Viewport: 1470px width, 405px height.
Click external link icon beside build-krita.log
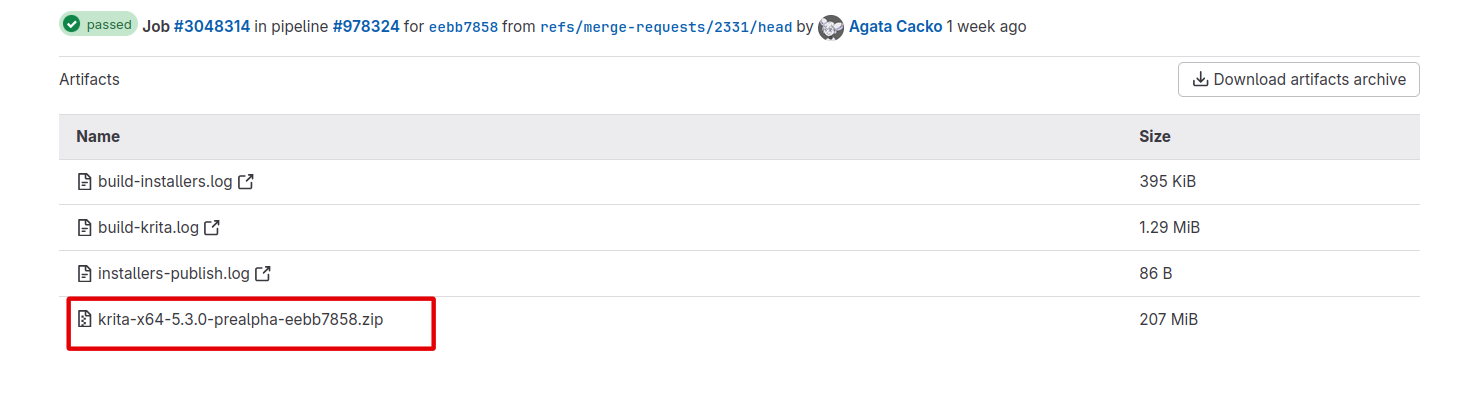(212, 228)
